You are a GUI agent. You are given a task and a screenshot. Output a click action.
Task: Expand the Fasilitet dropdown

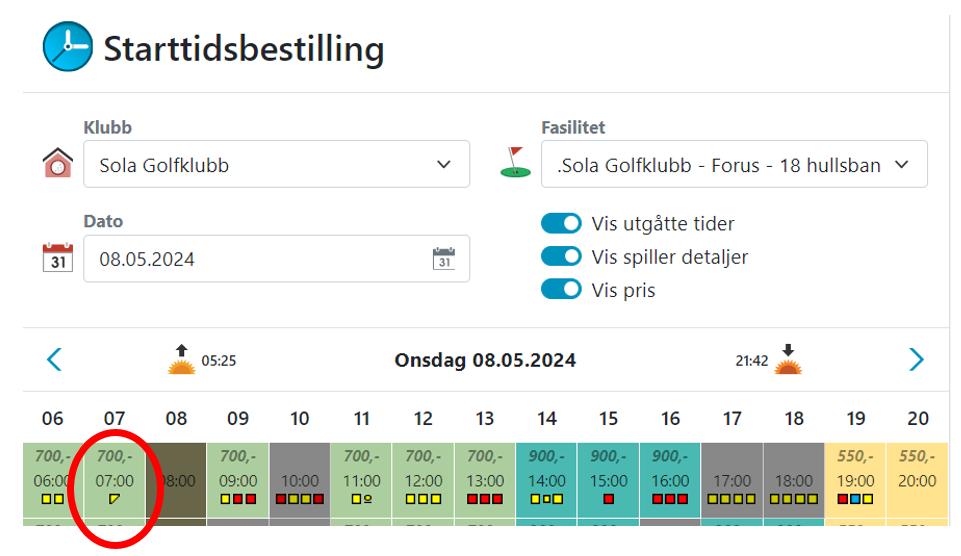[734, 164]
